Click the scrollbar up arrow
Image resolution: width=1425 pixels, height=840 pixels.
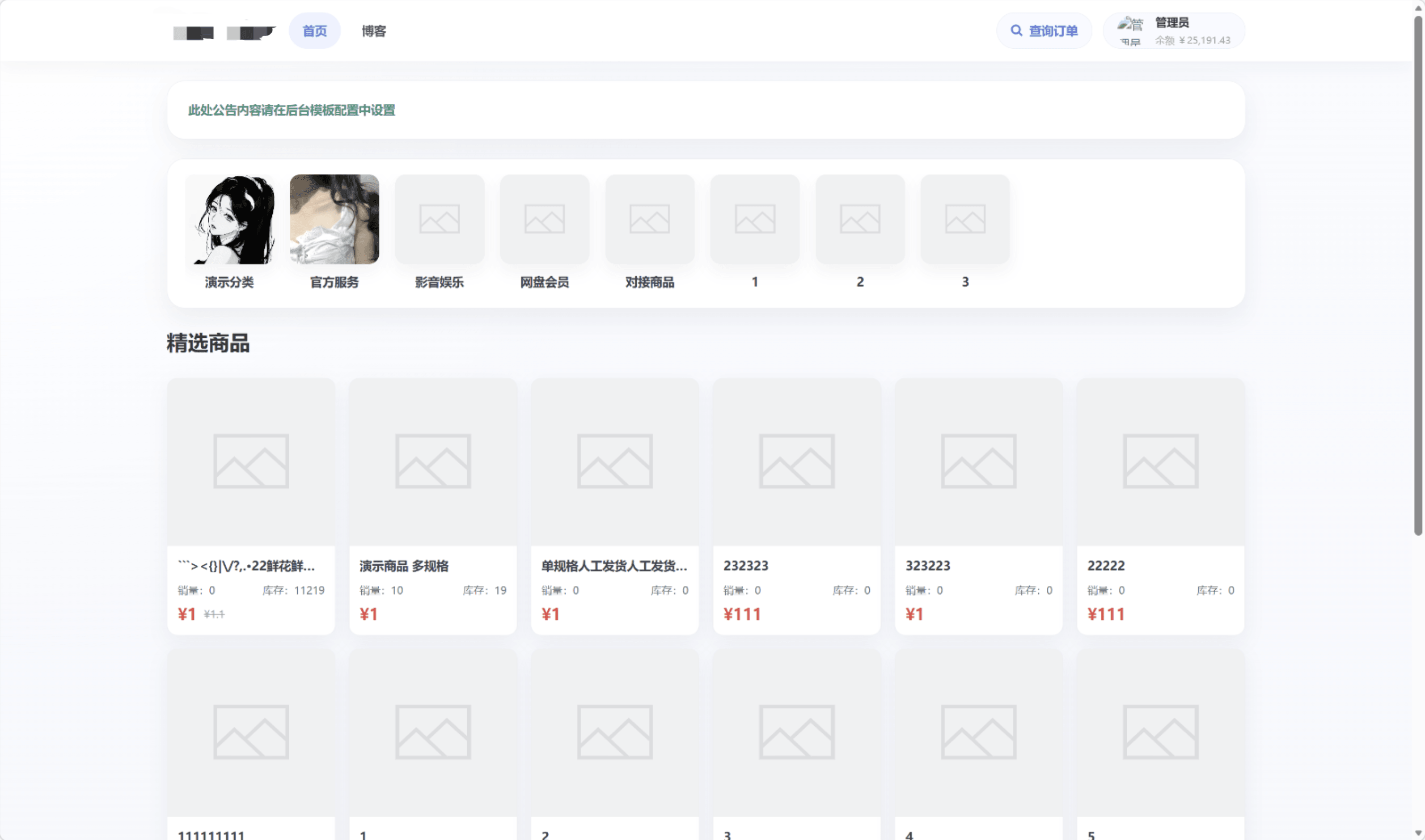point(1418,7)
